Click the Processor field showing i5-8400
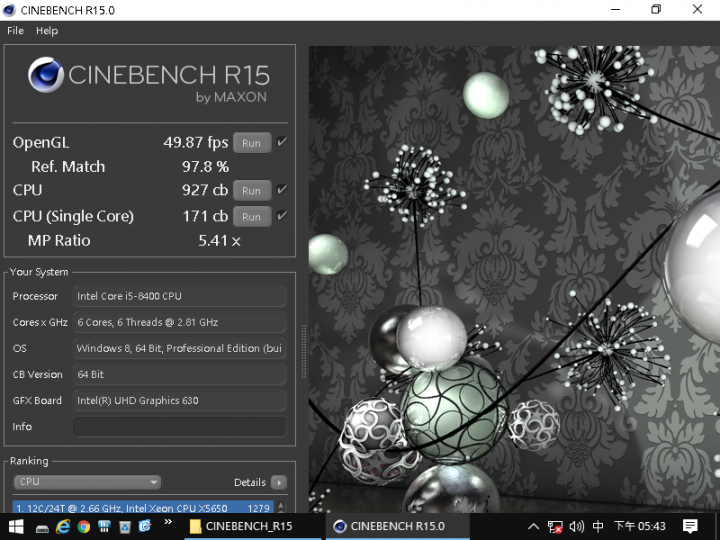This screenshot has height=540, width=720. [x=180, y=296]
